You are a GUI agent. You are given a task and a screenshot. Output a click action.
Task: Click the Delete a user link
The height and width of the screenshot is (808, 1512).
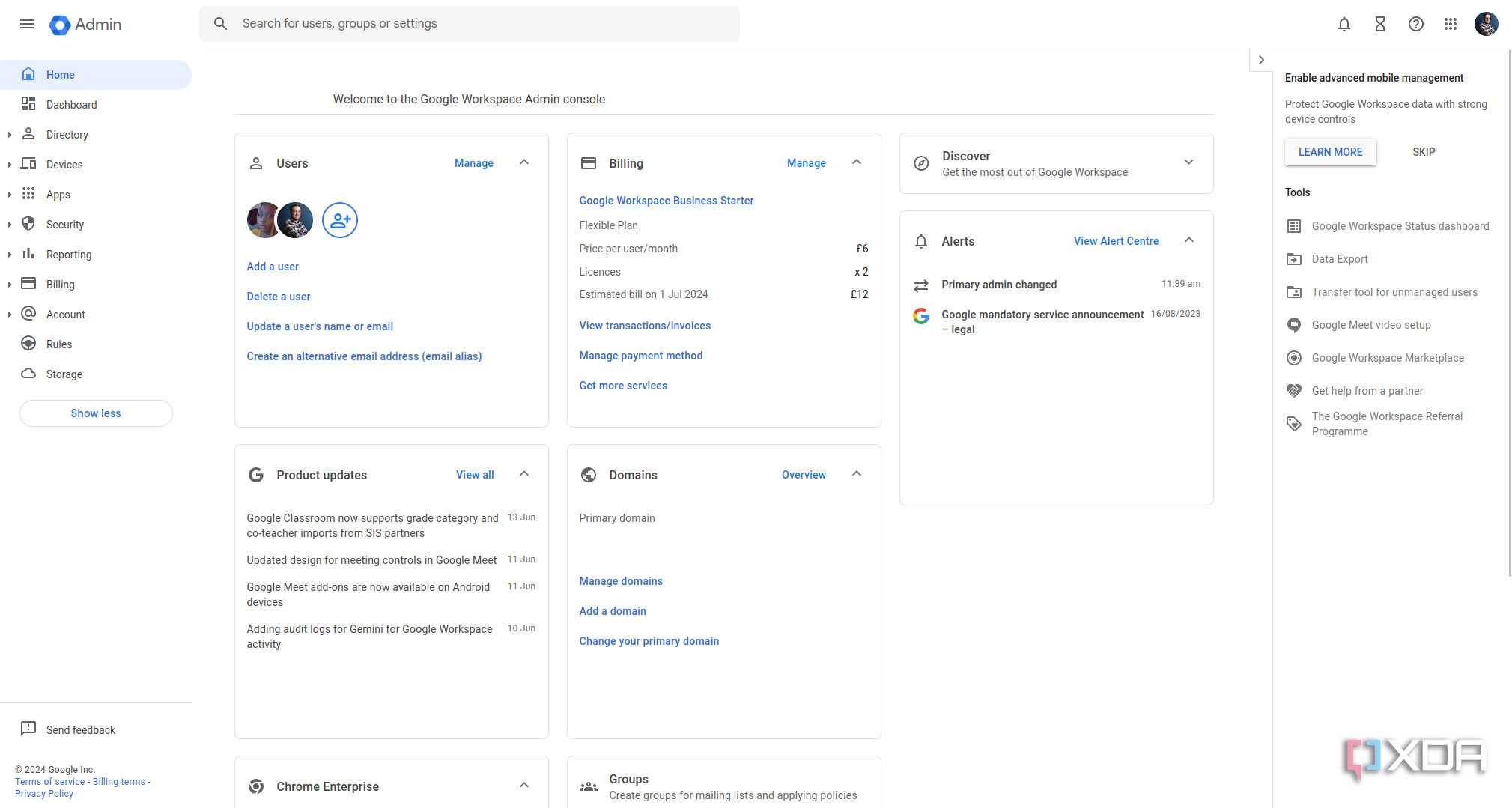(279, 297)
